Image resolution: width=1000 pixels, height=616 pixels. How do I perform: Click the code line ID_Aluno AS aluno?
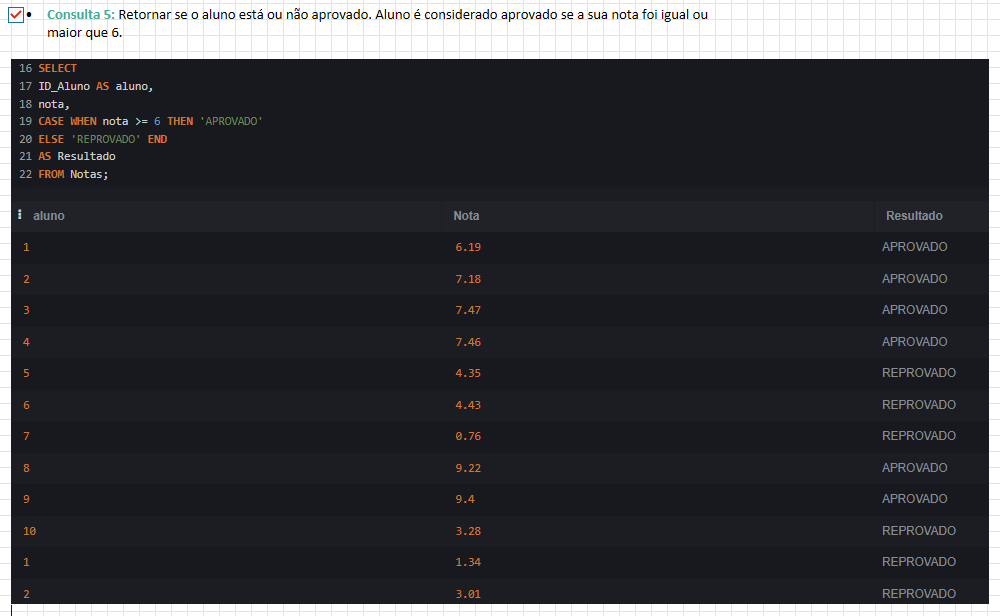[x=96, y=86]
